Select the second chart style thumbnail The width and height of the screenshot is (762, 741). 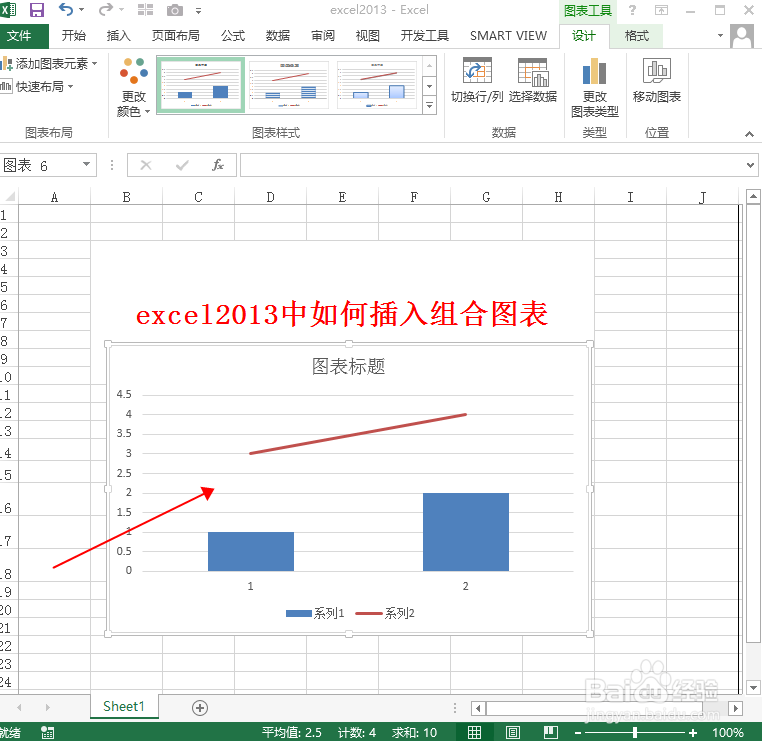289,84
